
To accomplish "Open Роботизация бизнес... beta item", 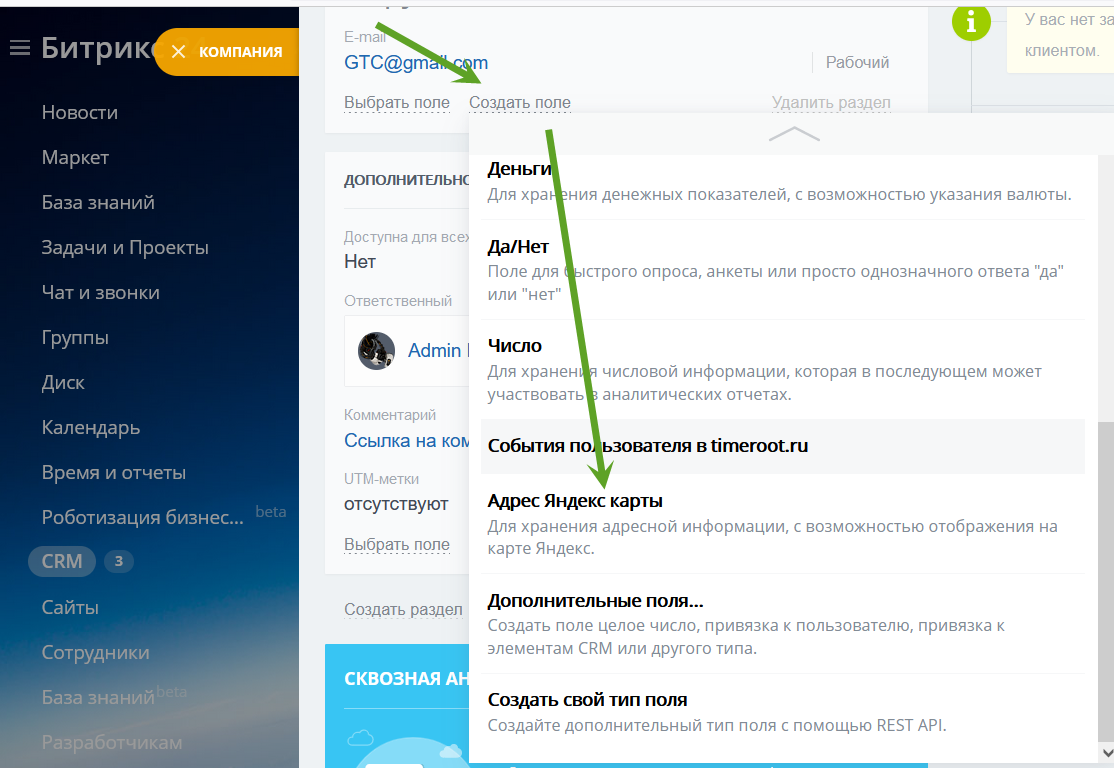I will [x=142, y=517].
